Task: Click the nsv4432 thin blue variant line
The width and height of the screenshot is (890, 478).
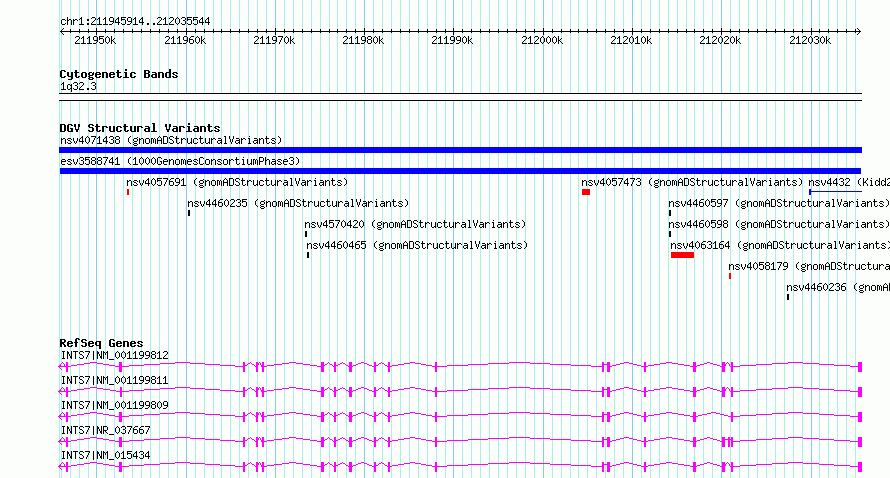Action: point(836,192)
